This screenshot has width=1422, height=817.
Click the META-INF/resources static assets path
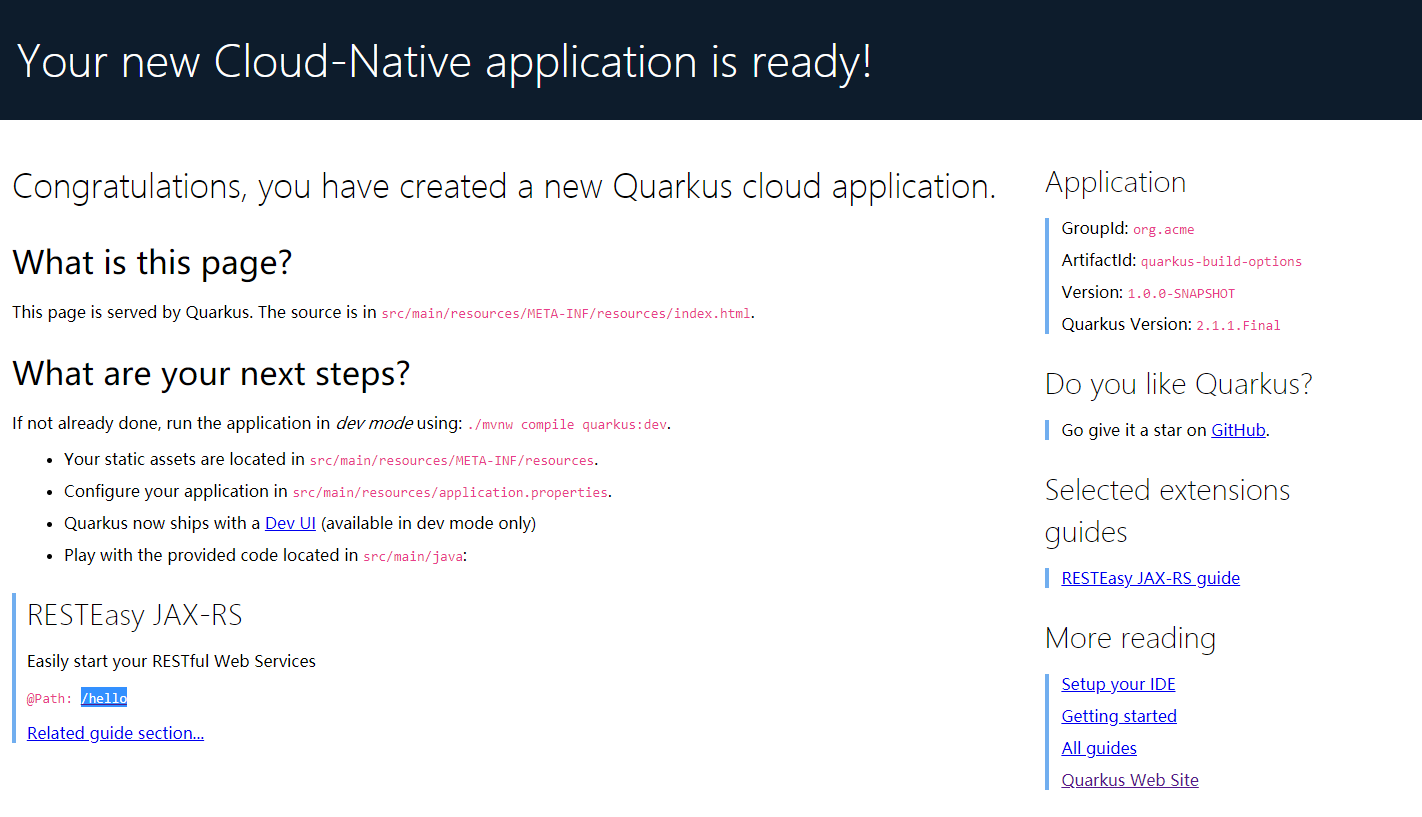point(452,460)
